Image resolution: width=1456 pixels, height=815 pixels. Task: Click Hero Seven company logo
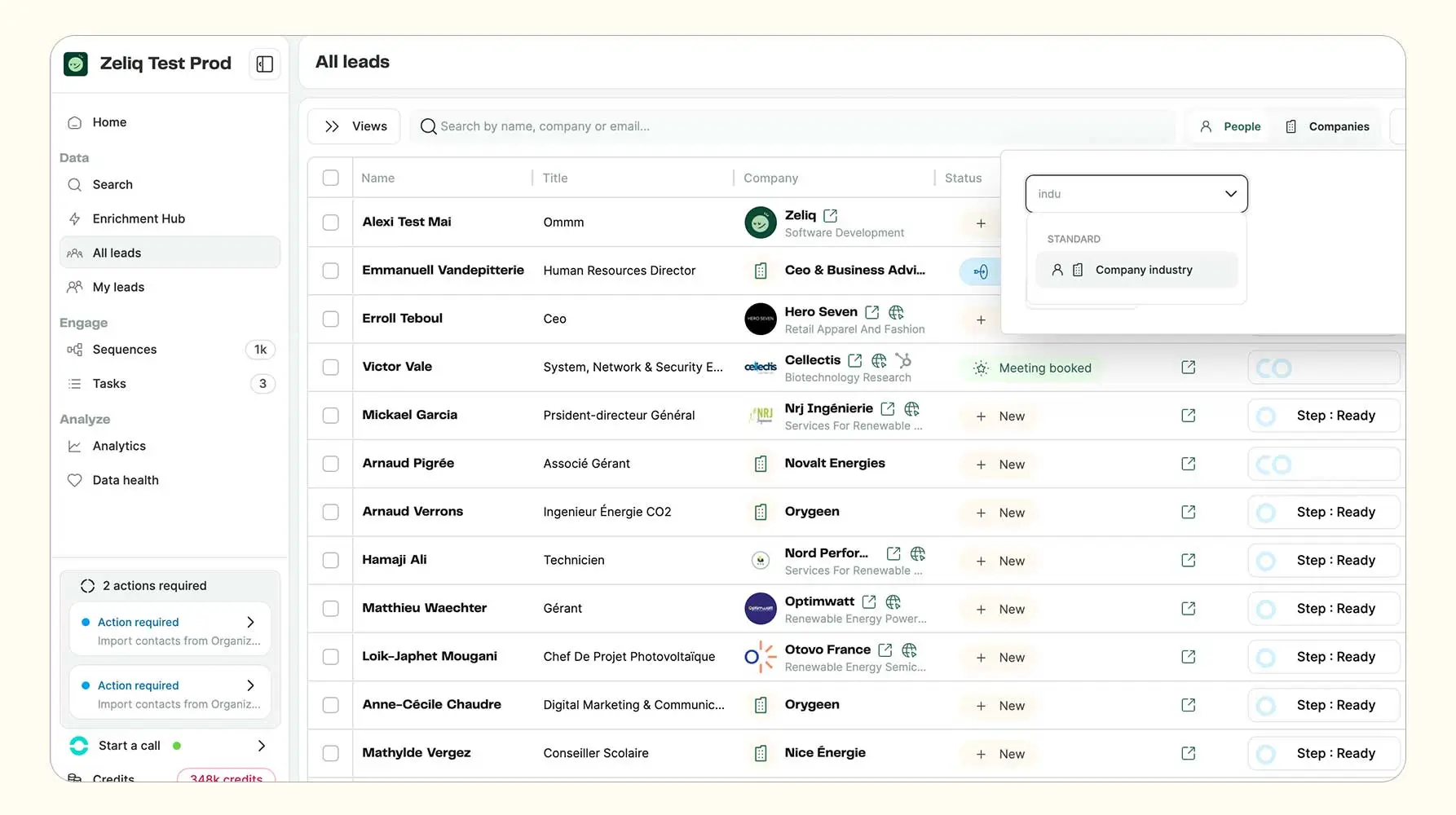(x=761, y=319)
